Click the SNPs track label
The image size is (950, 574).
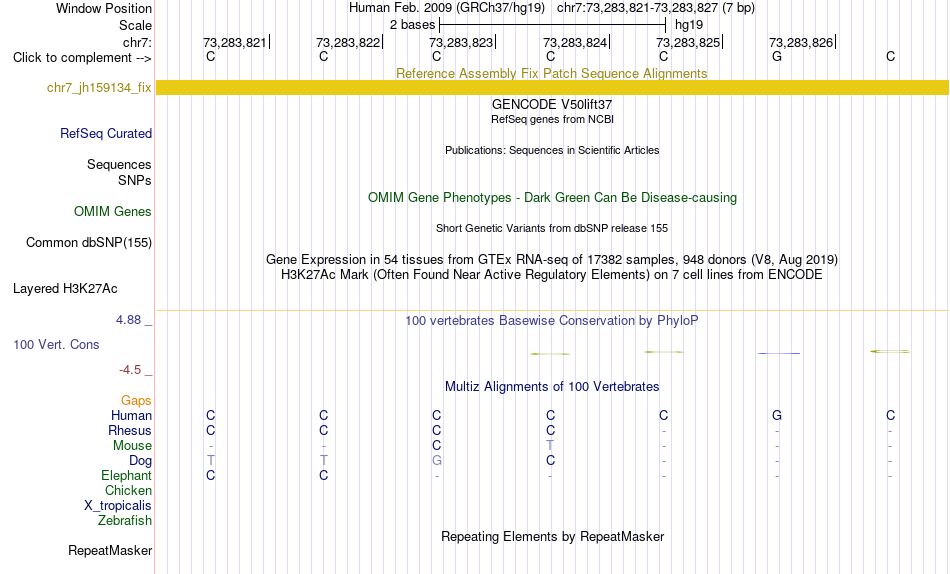point(135,180)
